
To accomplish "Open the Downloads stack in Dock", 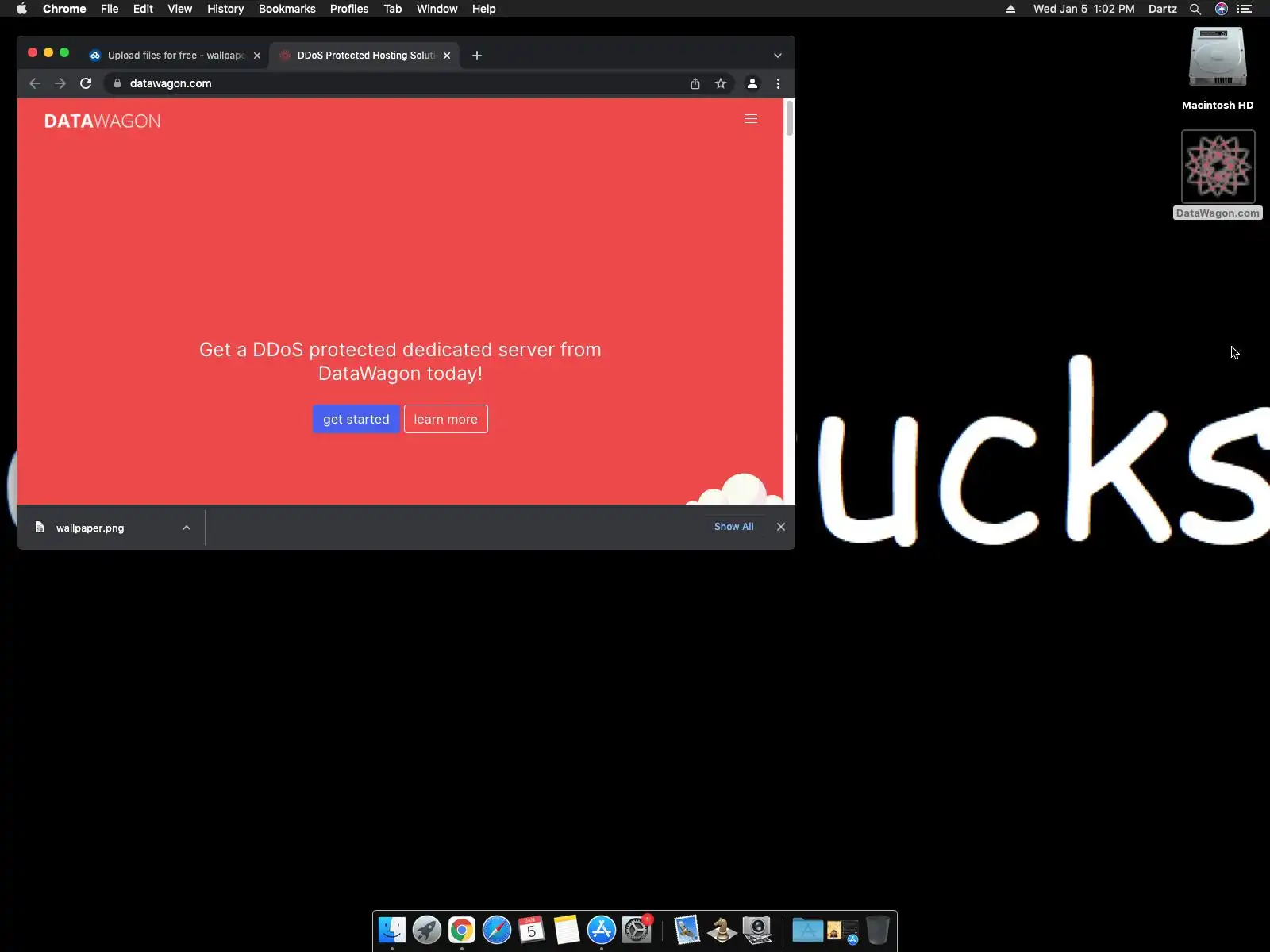I will click(x=842, y=930).
